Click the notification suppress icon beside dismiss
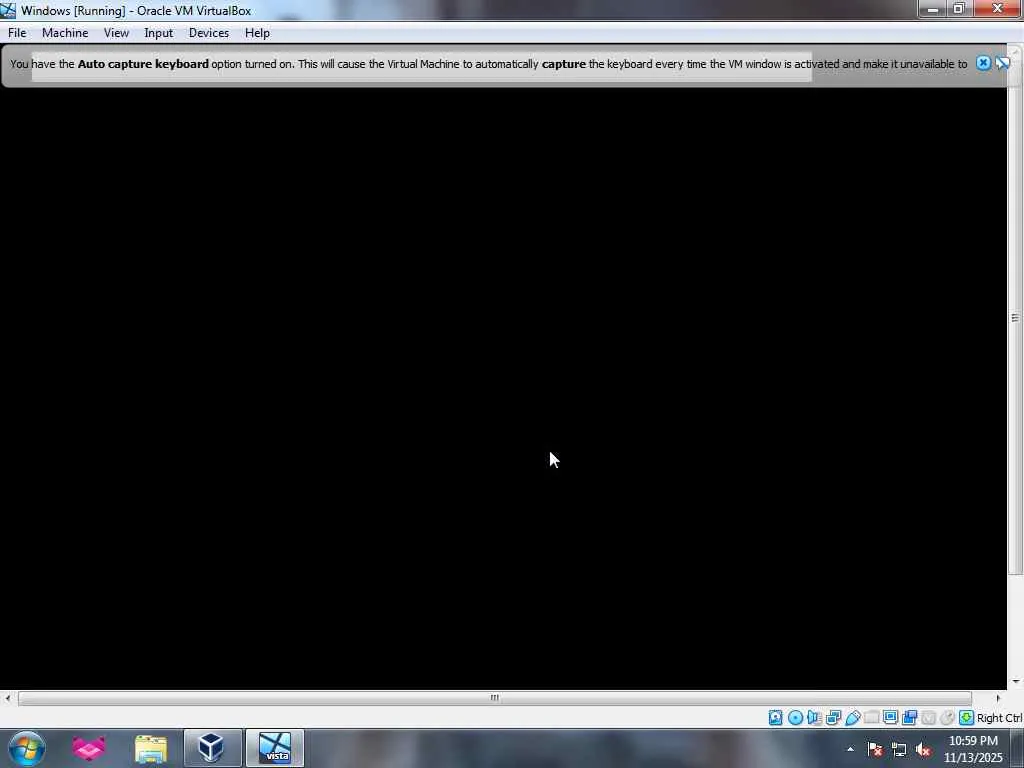The image size is (1024, 768). pos(1002,63)
